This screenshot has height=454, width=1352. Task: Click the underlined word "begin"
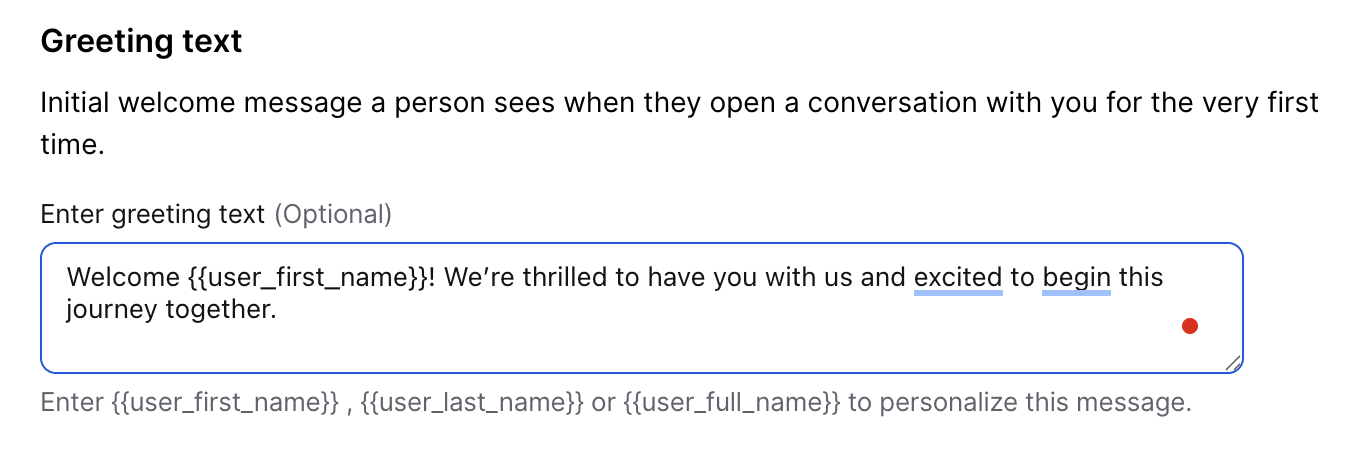coord(1076,277)
